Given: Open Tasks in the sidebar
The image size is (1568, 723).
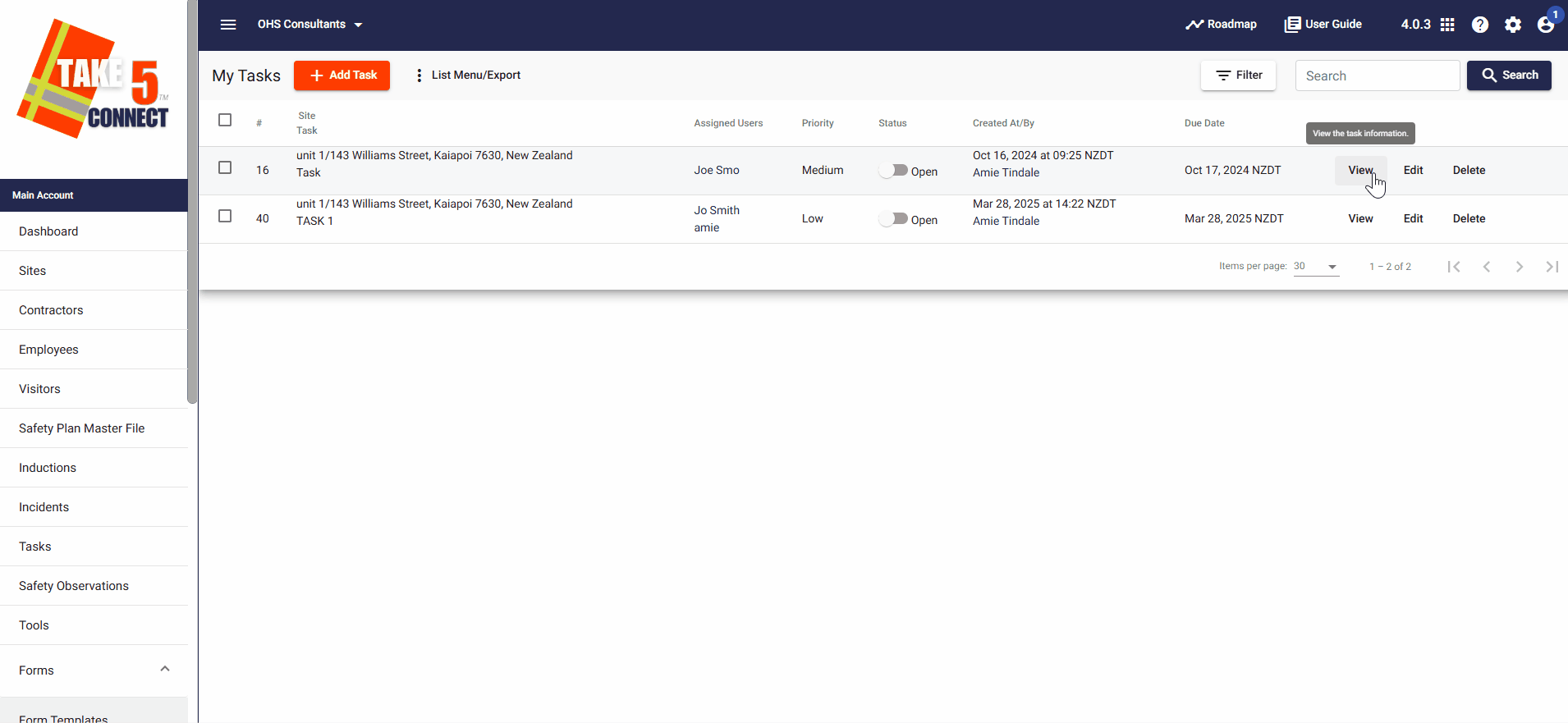Looking at the screenshot, I should pyautogui.click(x=94, y=547).
